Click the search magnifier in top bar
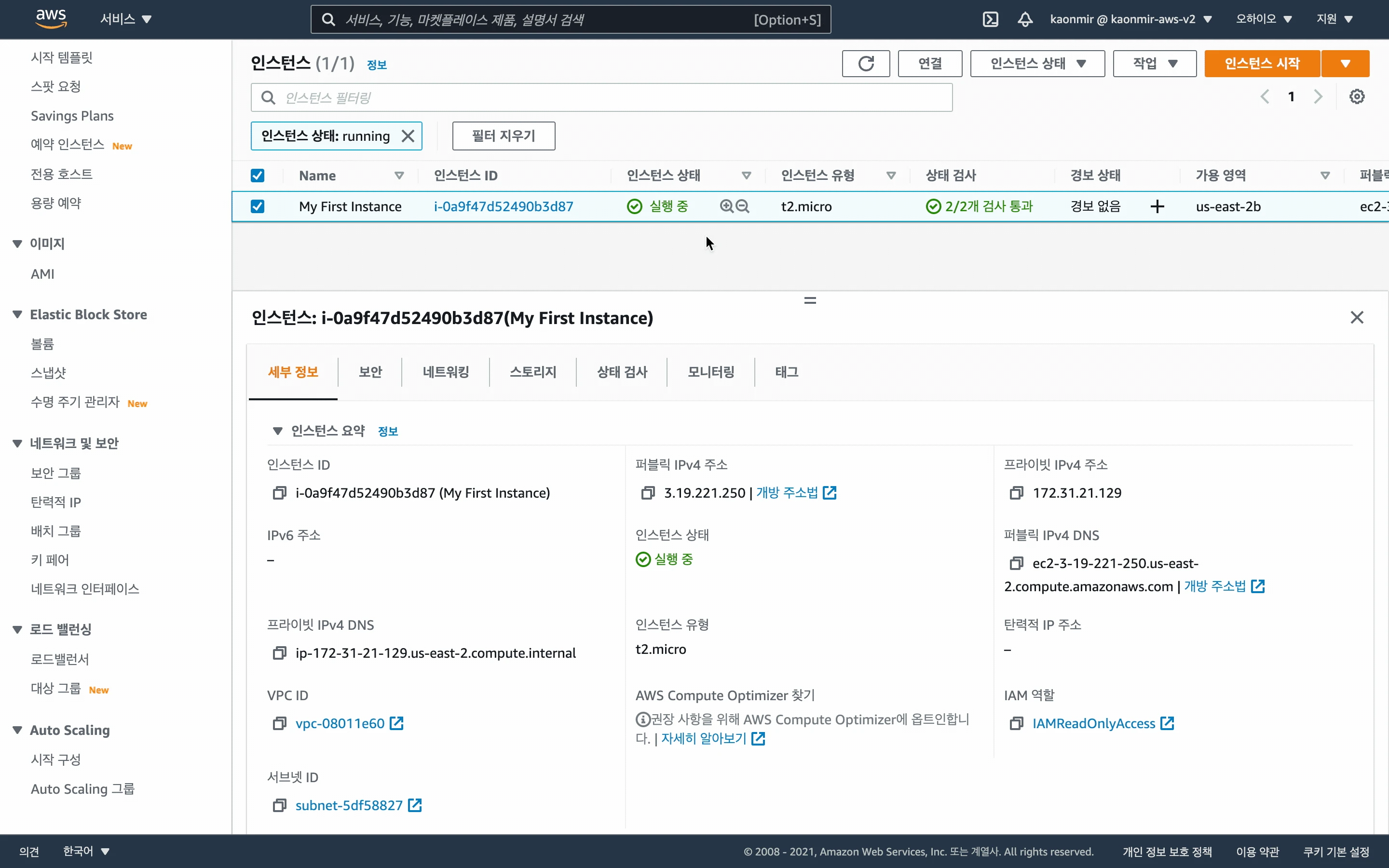 click(x=328, y=19)
